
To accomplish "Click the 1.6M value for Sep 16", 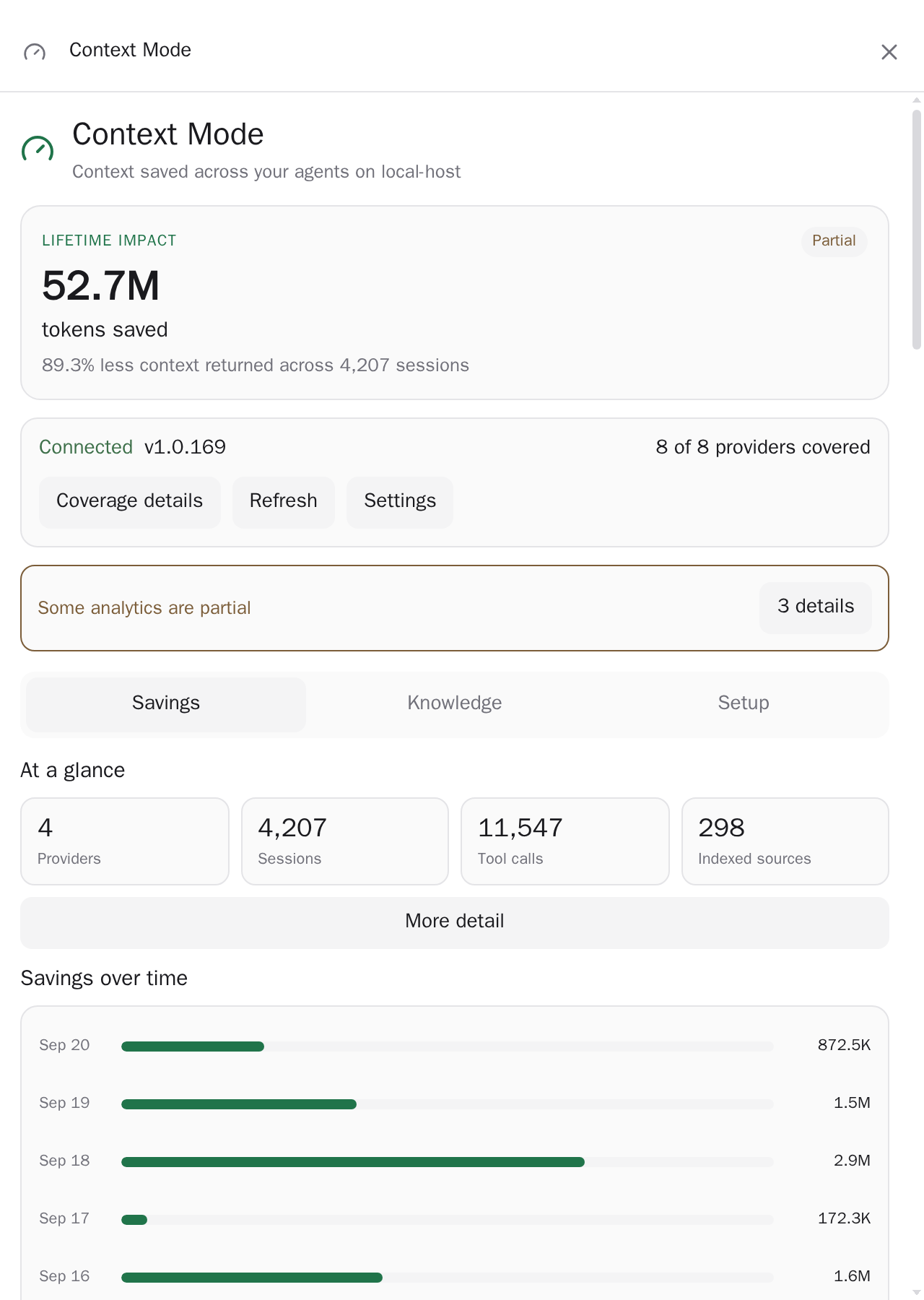I will [852, 1276].
